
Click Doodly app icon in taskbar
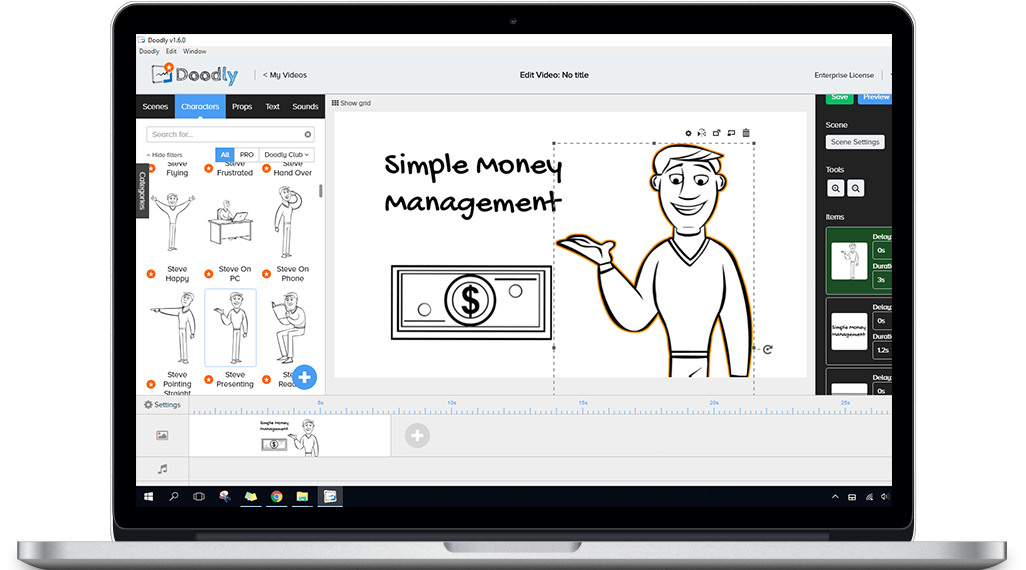[330, 497]
